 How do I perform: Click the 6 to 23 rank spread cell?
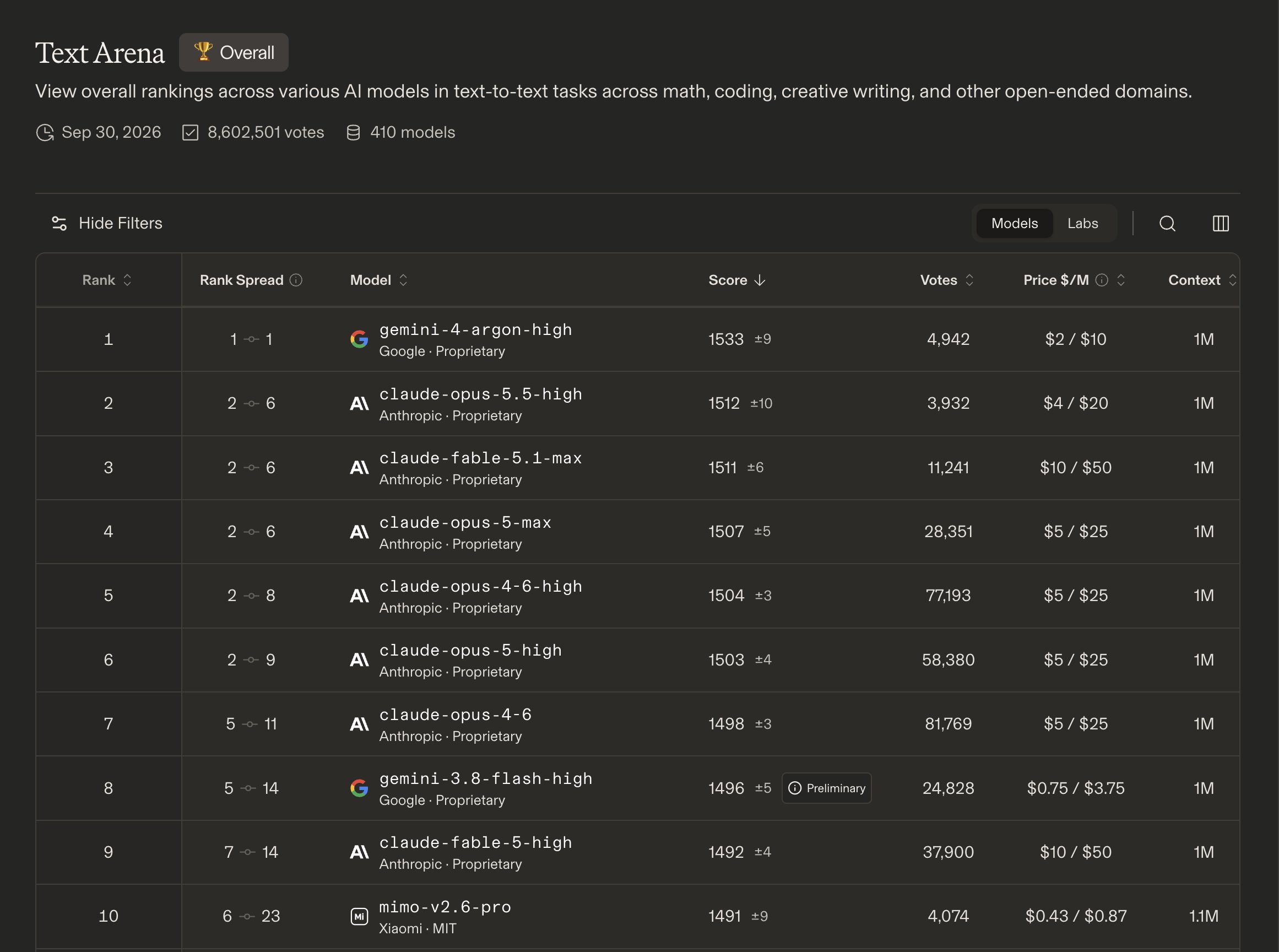(x=251, y=916)
